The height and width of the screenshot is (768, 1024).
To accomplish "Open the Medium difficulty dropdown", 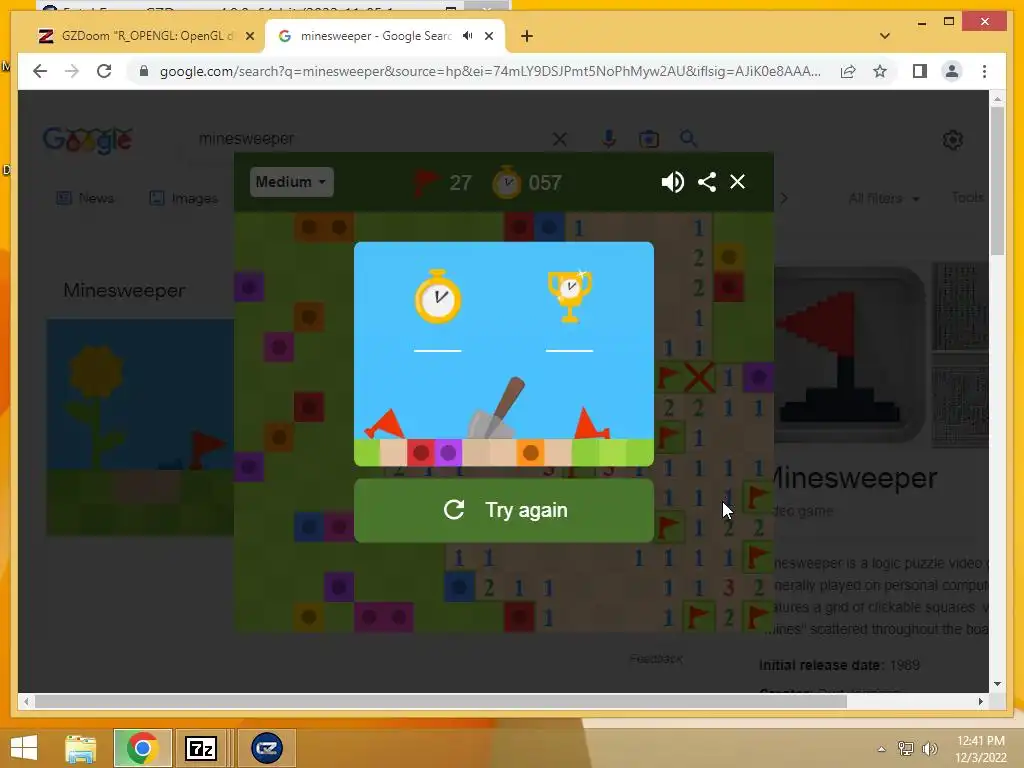I will coord(291,182).
